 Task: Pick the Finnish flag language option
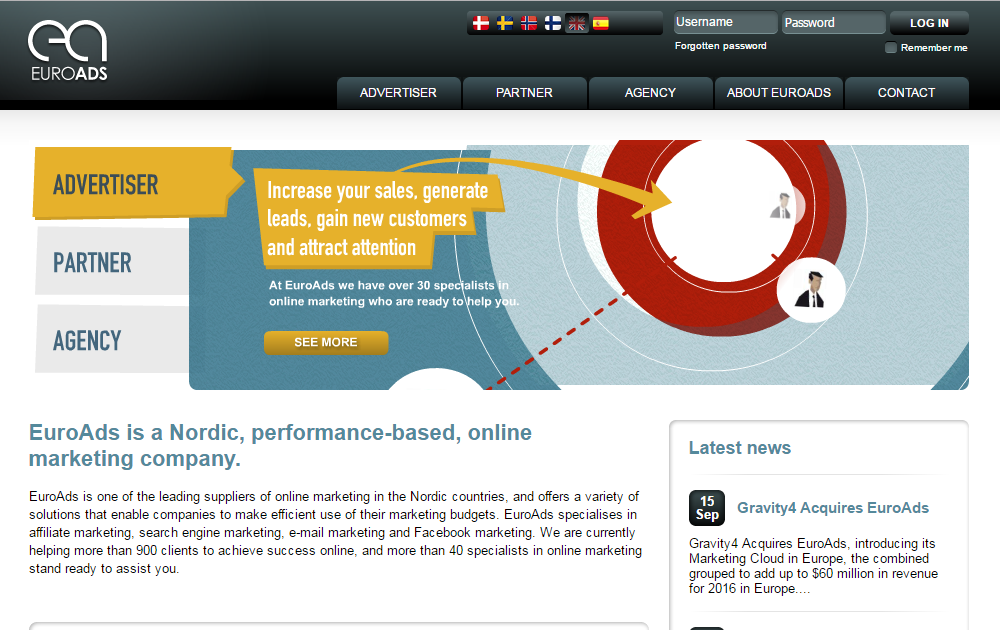pos(553,24)
